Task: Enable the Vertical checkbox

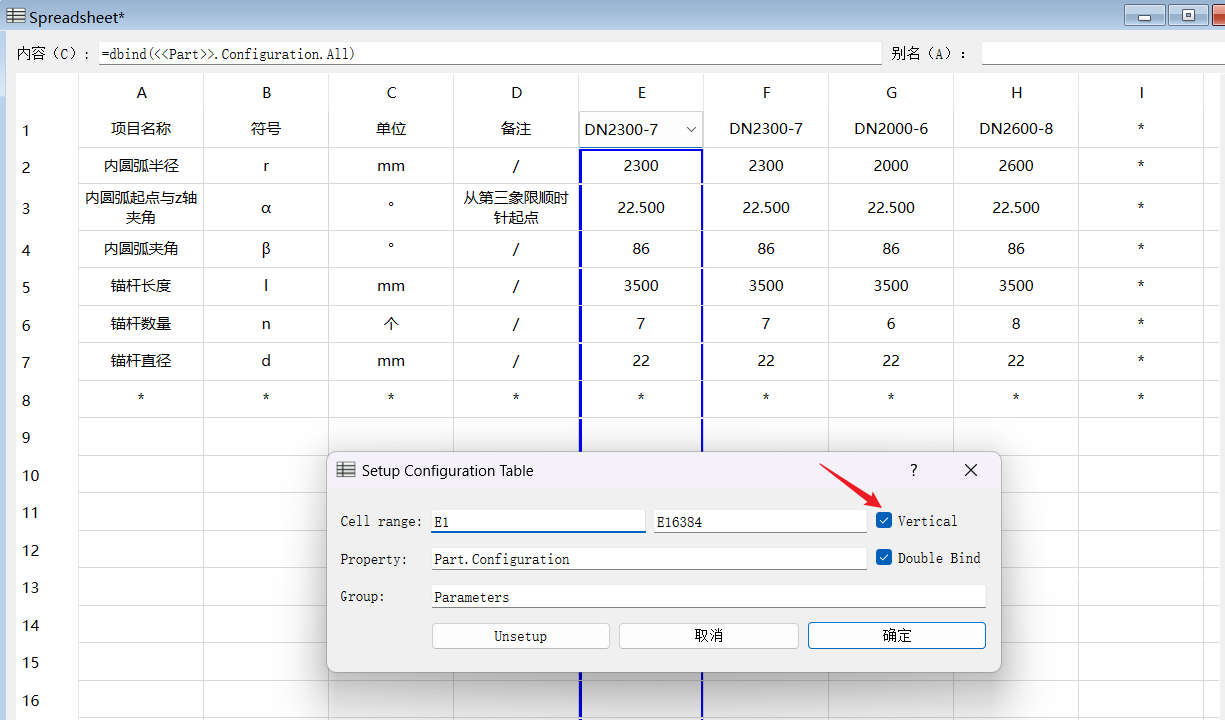Action: click(884, 520)
